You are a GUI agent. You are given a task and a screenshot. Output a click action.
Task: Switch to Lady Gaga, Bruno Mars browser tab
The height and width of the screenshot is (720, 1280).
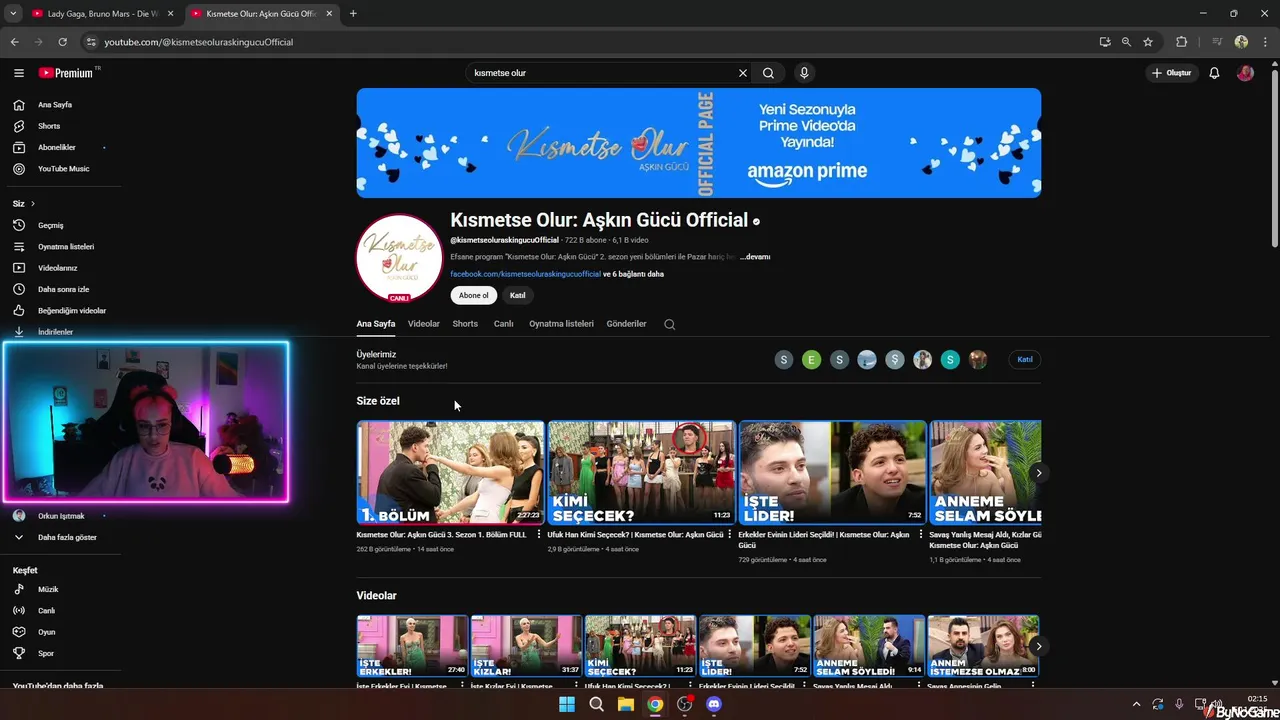[102, 14]
